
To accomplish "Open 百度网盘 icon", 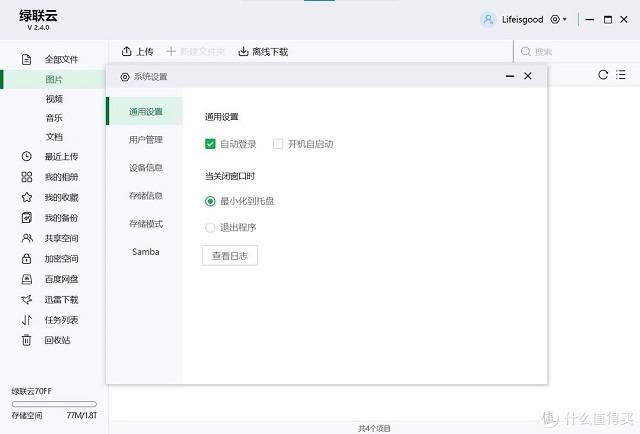I will 27,279.
